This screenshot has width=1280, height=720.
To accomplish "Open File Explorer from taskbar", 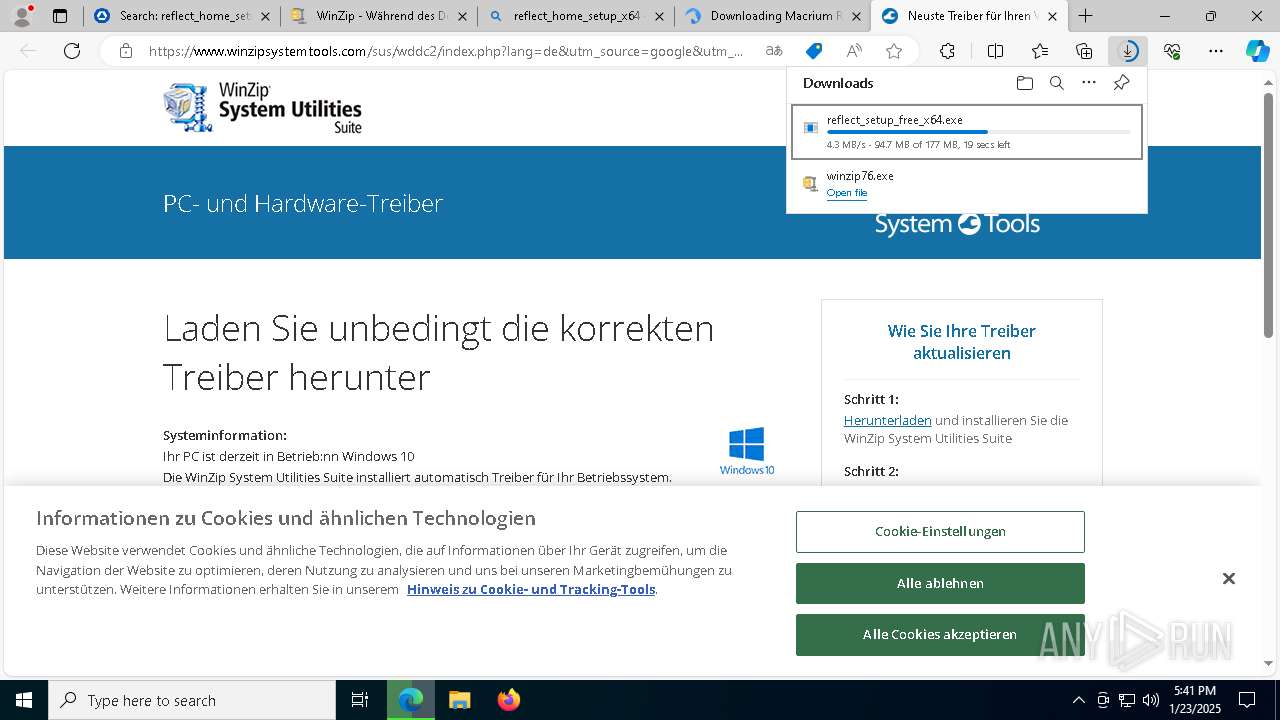I will [459, 700].
